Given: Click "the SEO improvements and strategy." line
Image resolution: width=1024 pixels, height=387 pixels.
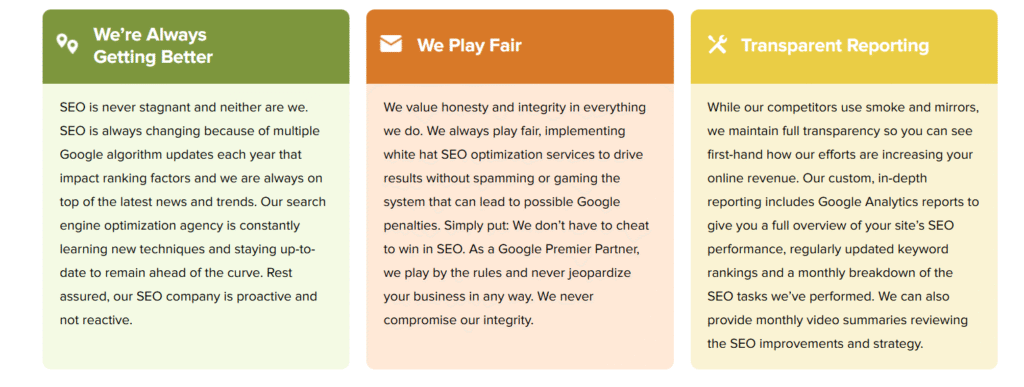Looking at the screenshot, I should click(815, 344).
